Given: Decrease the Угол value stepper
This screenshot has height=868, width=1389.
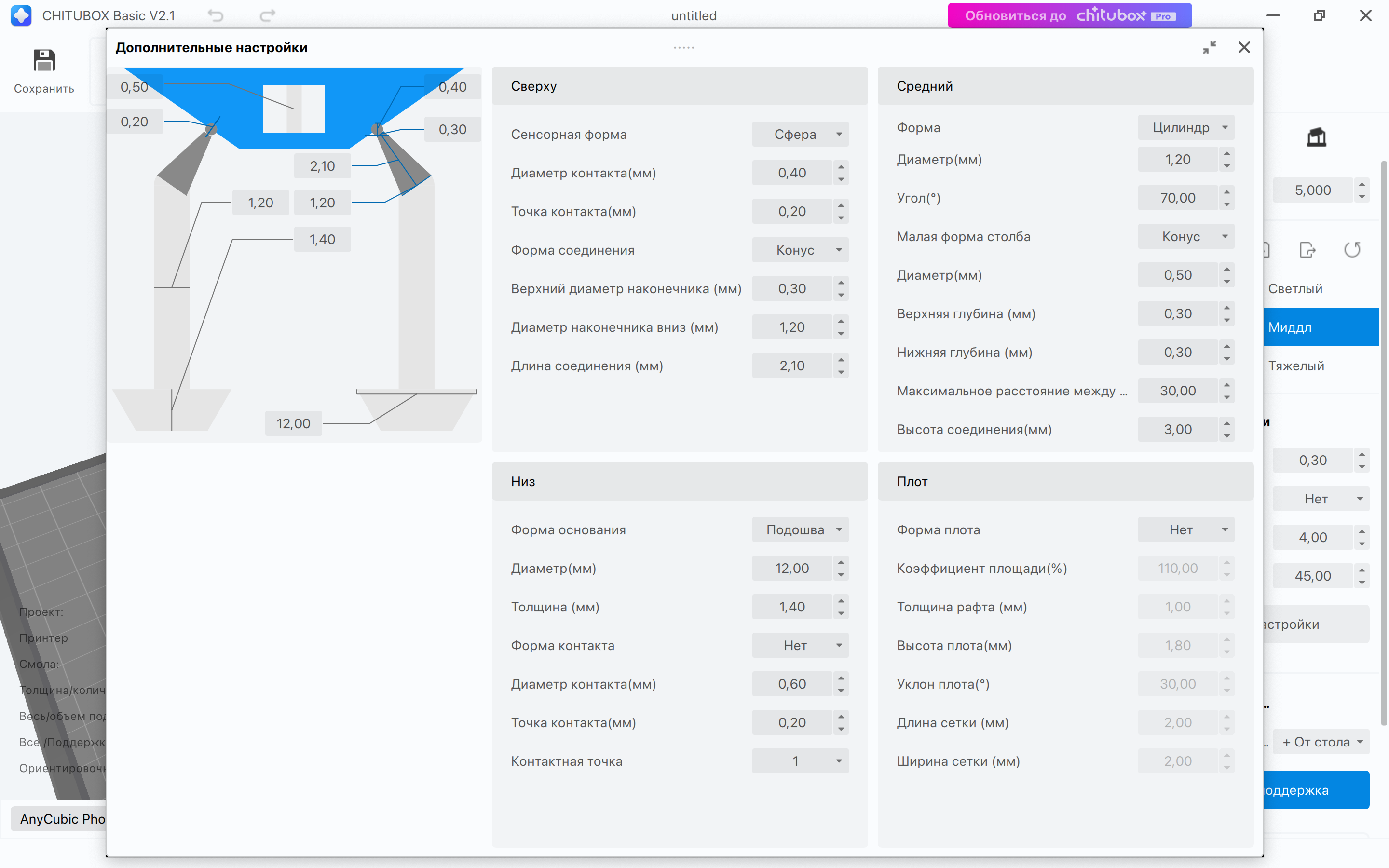Looking at the screenshot, I should (1226, 204).
